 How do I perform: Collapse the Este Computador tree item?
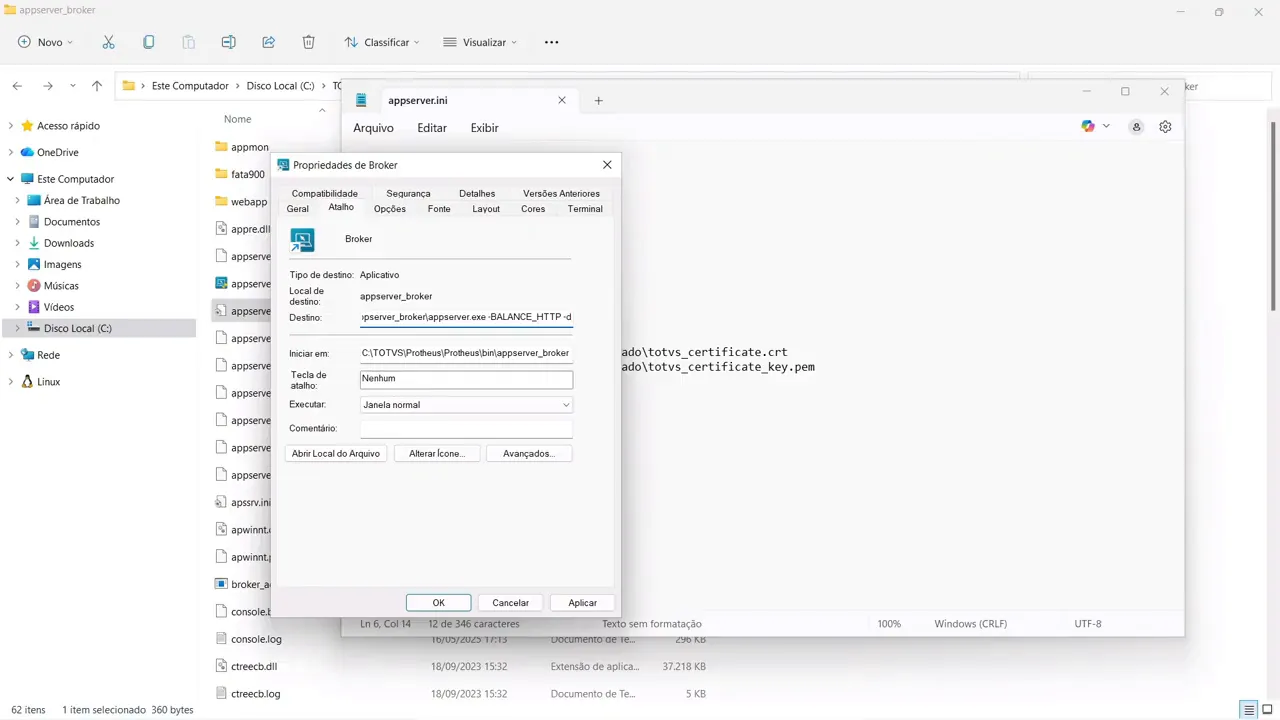pos(10,178)
